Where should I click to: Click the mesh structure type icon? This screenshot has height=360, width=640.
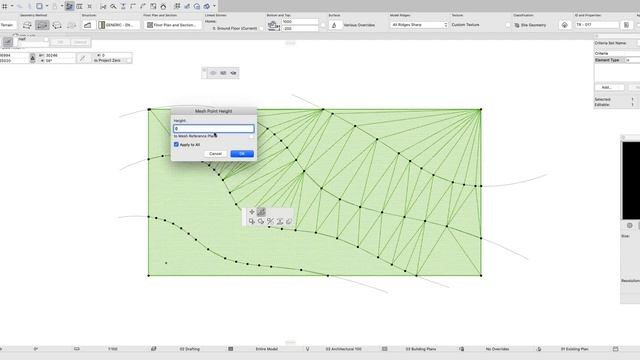[x=87, y=25]
